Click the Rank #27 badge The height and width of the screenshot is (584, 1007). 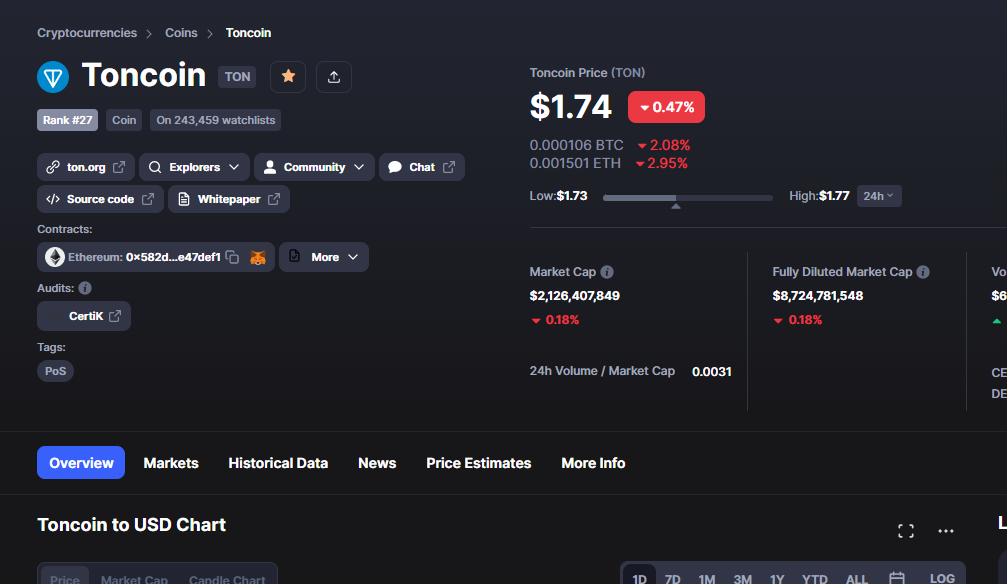click(x=67, y=120)
